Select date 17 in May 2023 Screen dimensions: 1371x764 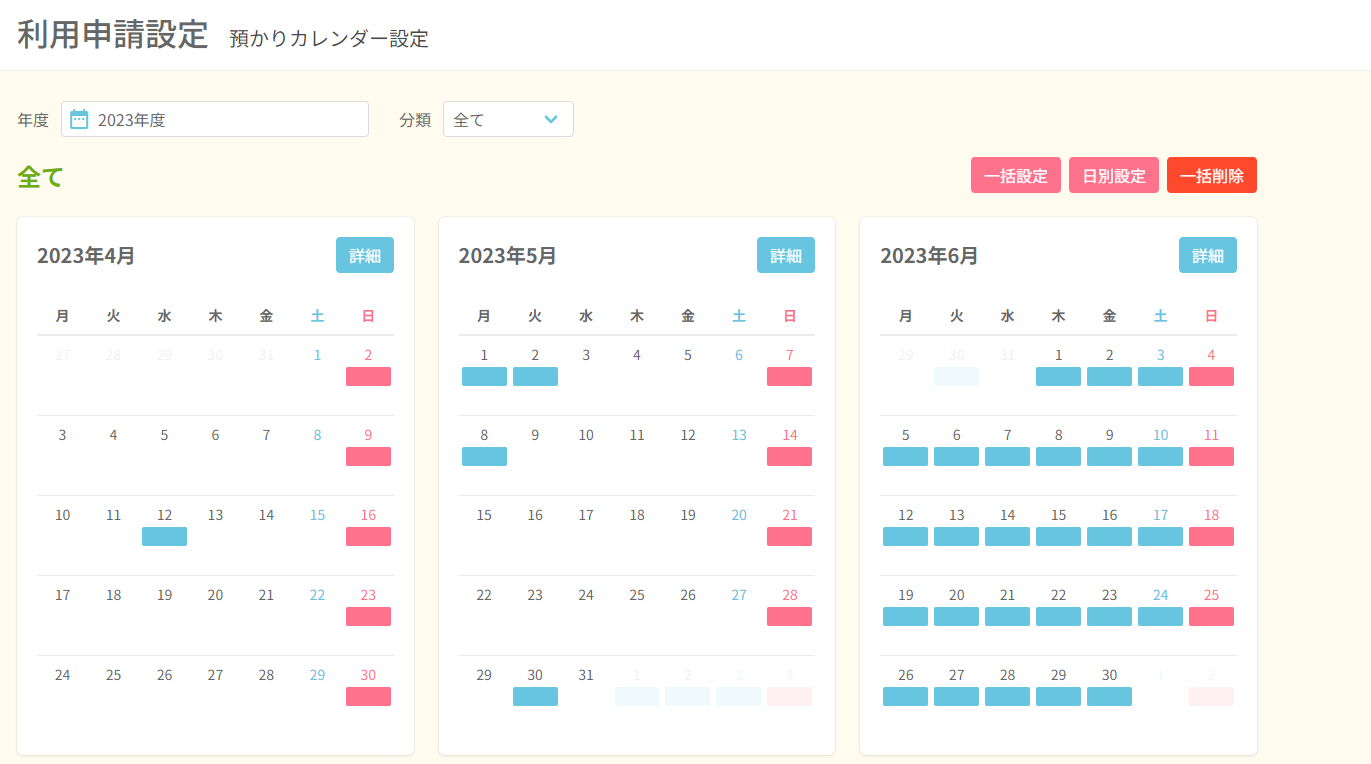pyautogui.click(x=586, y=515)
